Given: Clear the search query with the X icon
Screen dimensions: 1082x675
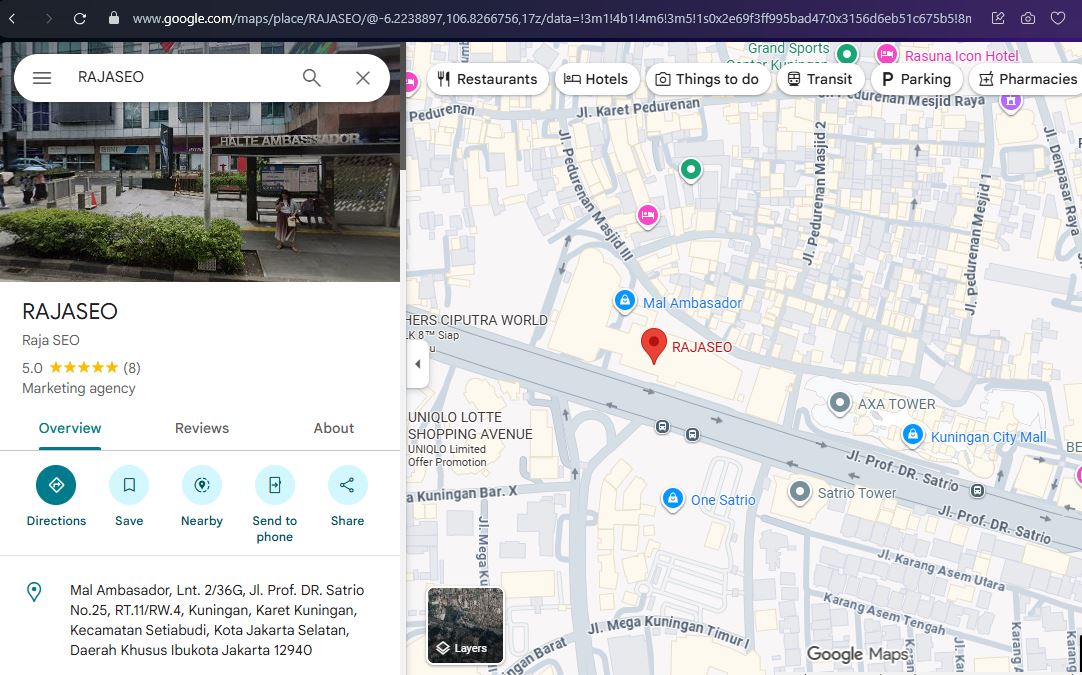Looking at the screenshot, I should tap(363, 77).
